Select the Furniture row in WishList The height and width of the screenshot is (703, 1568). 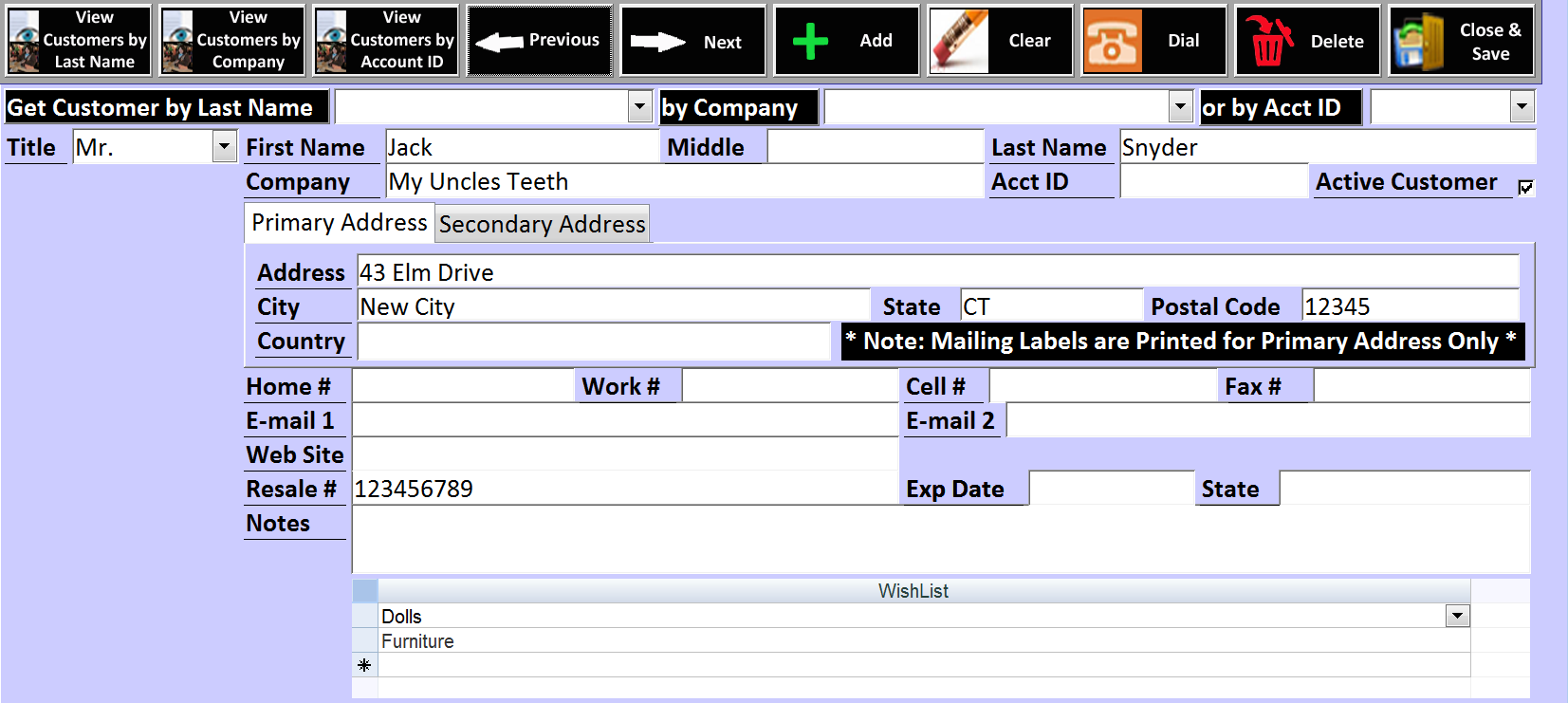coord(417,641)
